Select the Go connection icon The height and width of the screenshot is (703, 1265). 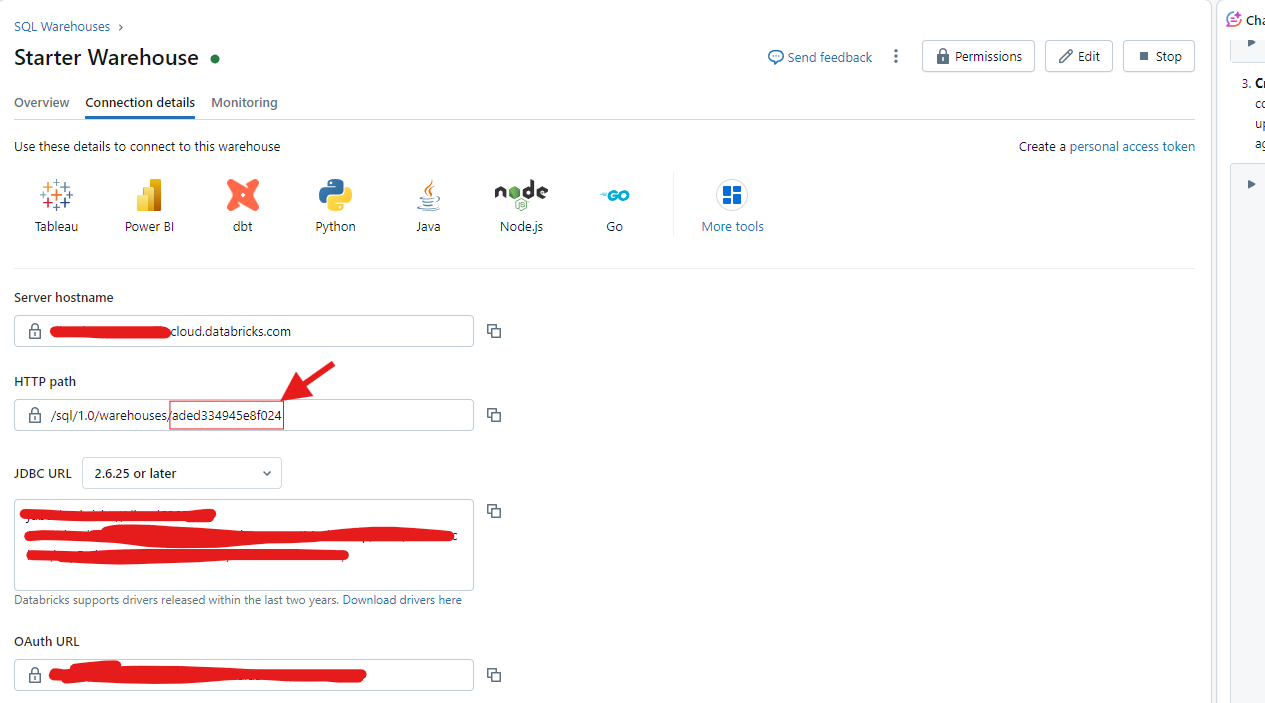point(614,205)
